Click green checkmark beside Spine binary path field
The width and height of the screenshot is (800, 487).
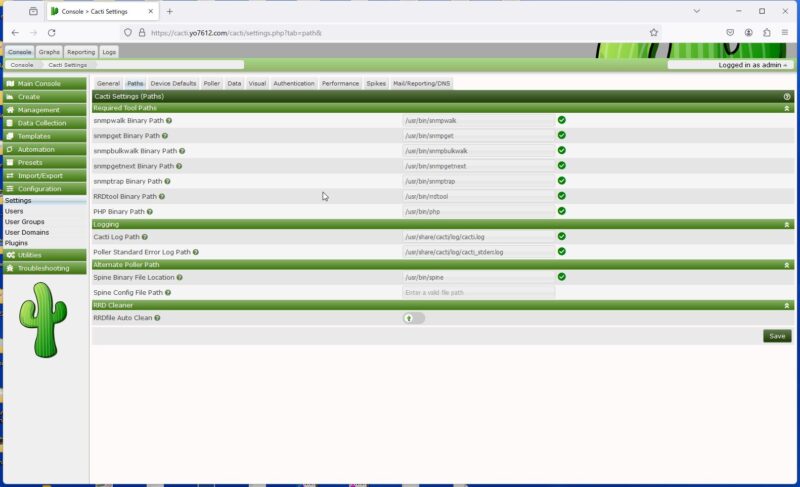[x=562, y=277]
